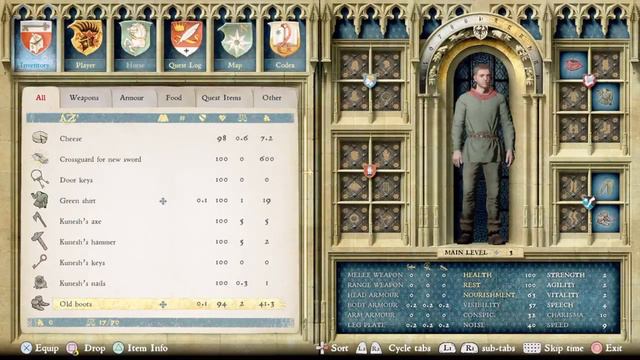Click the 'Green shirt' row name
This screenshot has width=640, height=360.
(78, 201)
